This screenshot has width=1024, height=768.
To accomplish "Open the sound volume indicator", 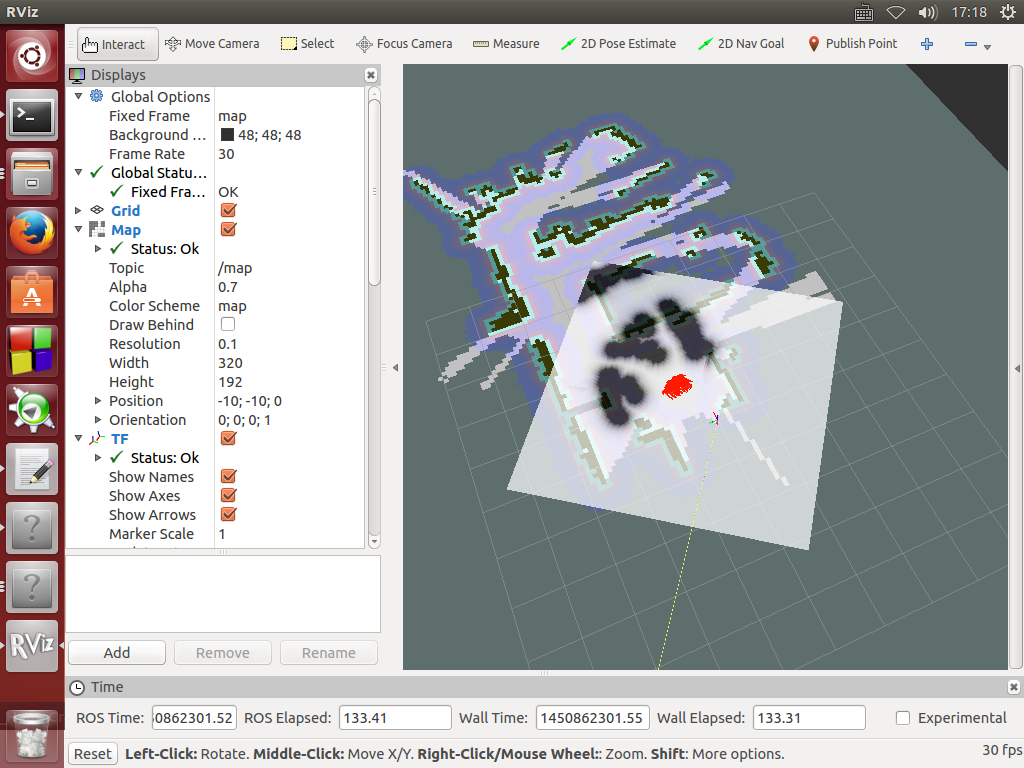I will pyautogui.click(x=927, y=12).
